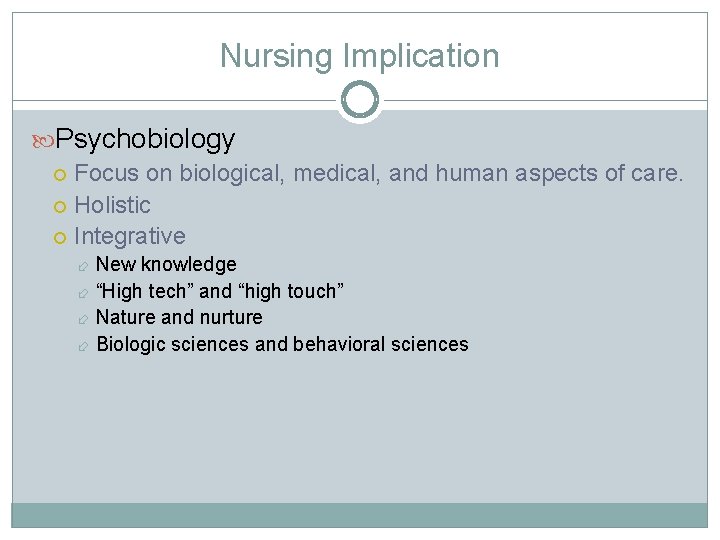The width and height of the screenshot is (720, 540).
Task: Click the Psychobiology heading text
Action: 145,139
